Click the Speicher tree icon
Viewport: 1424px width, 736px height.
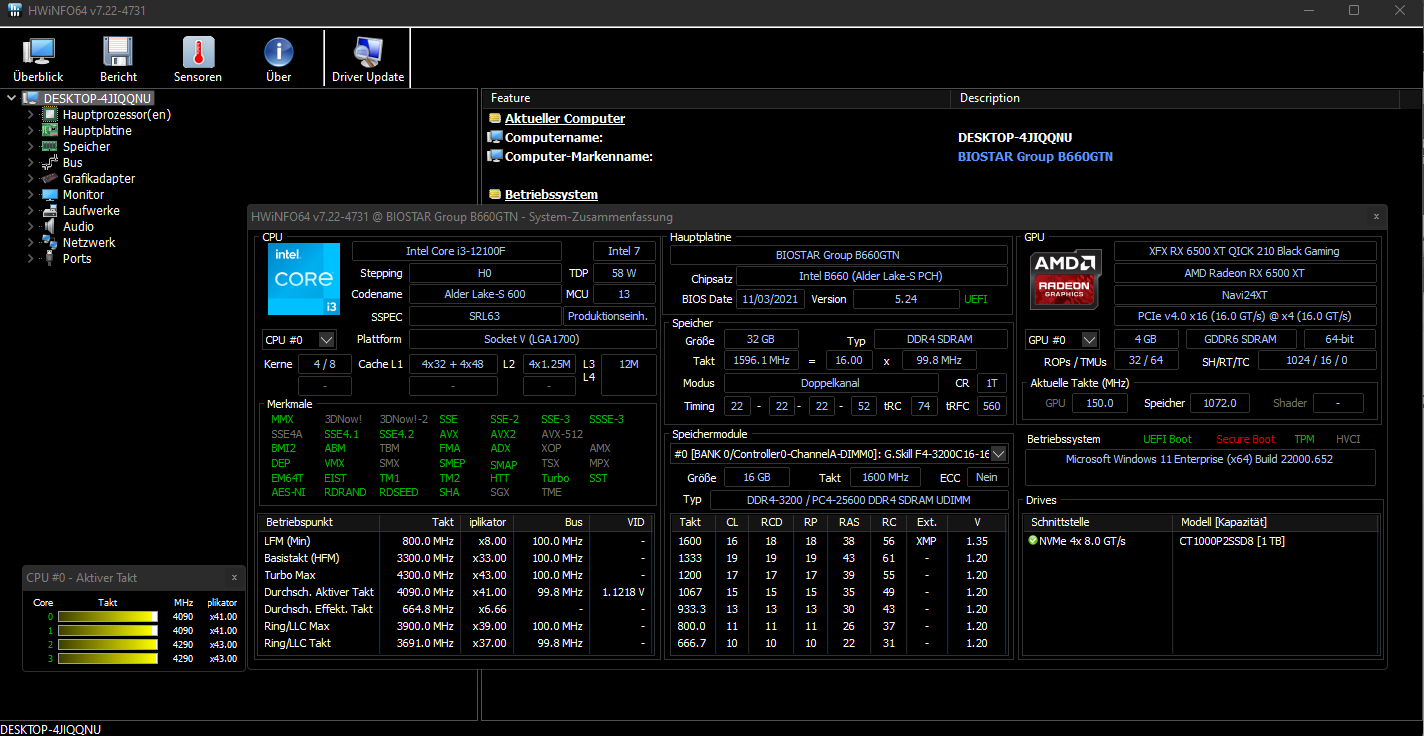coord(50,147)
